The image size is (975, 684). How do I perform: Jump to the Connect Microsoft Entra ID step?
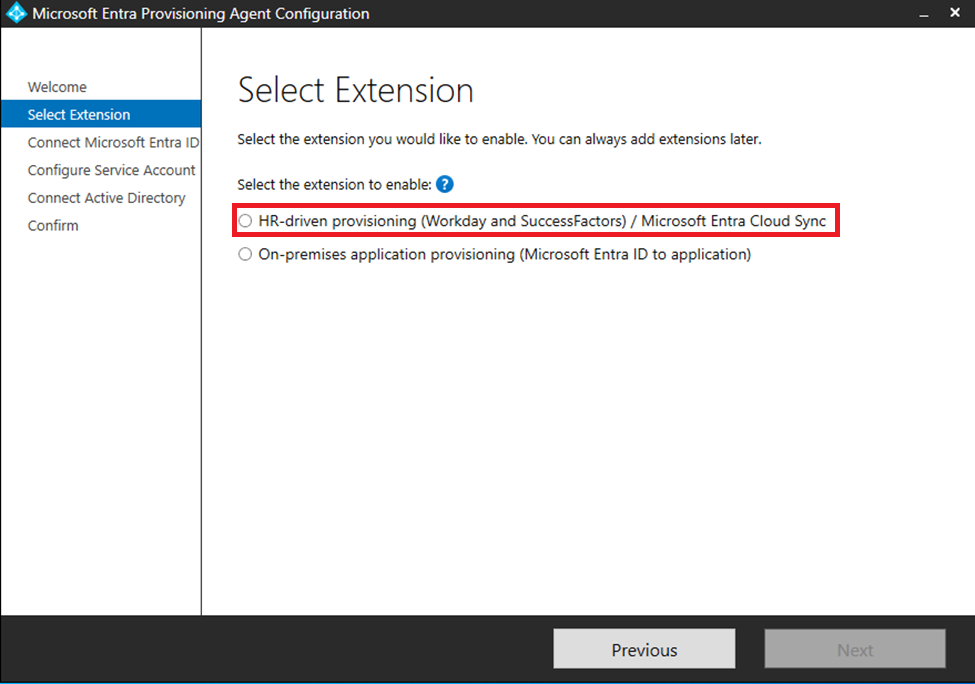pos(113,142)
